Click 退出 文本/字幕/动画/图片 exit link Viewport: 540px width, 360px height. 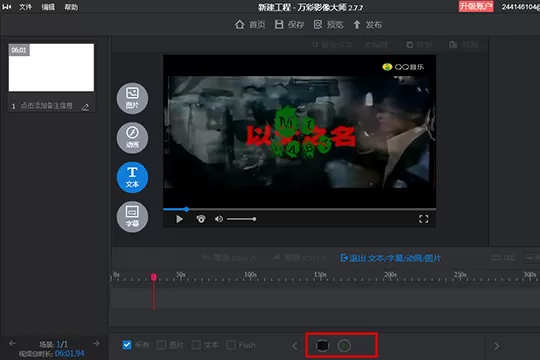click(x=390, y=258)
